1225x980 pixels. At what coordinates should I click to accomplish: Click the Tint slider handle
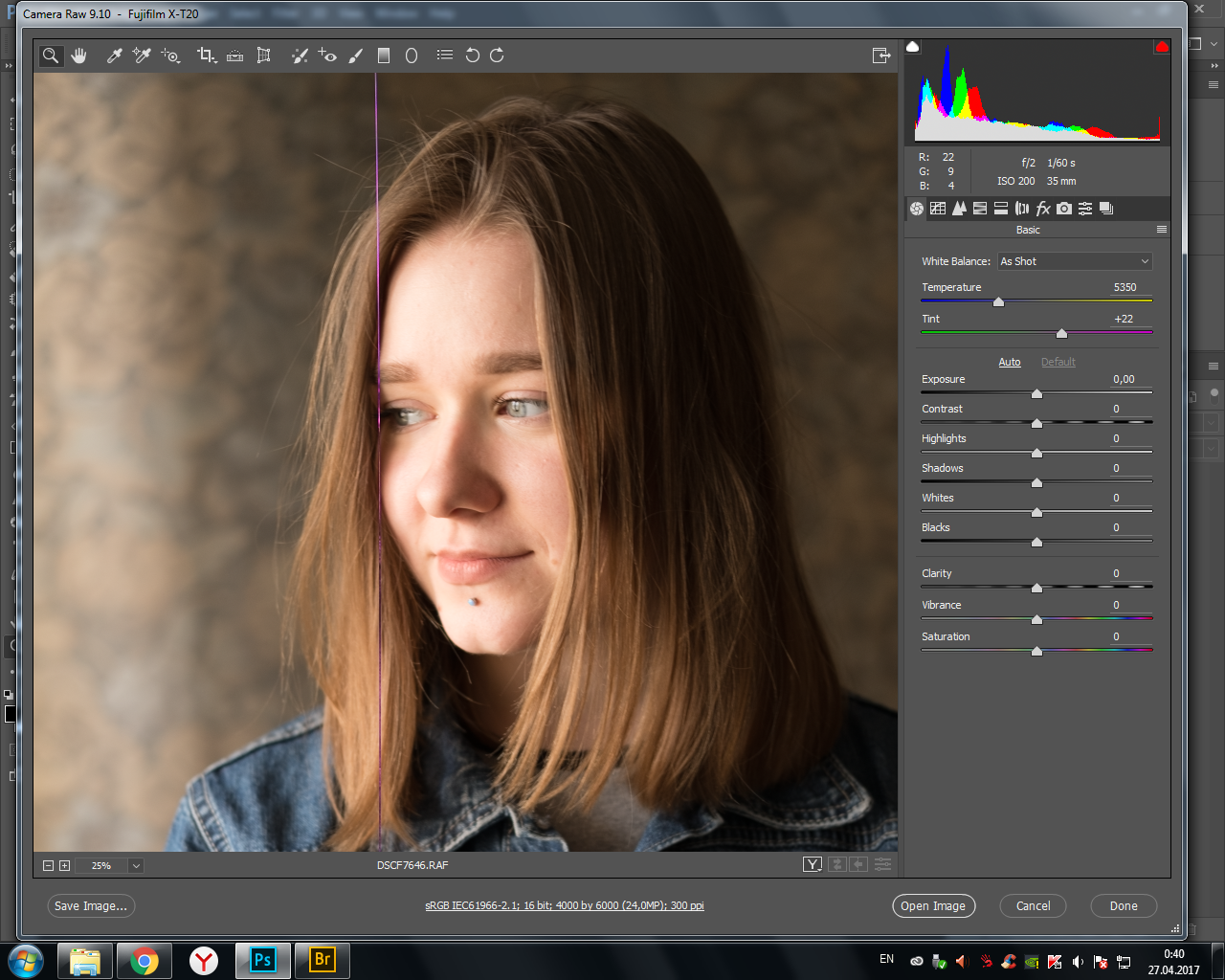pos(1061,333)
